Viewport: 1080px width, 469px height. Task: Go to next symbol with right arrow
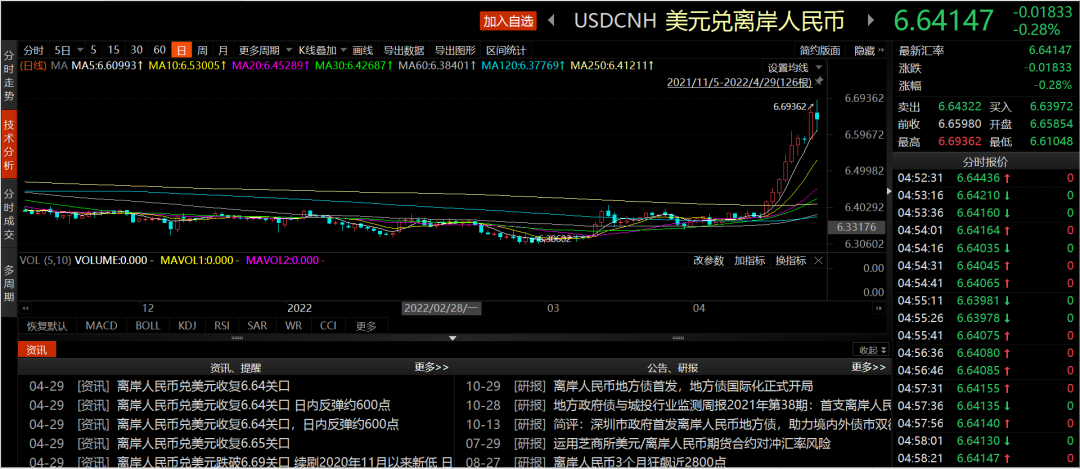coord(870,20)
